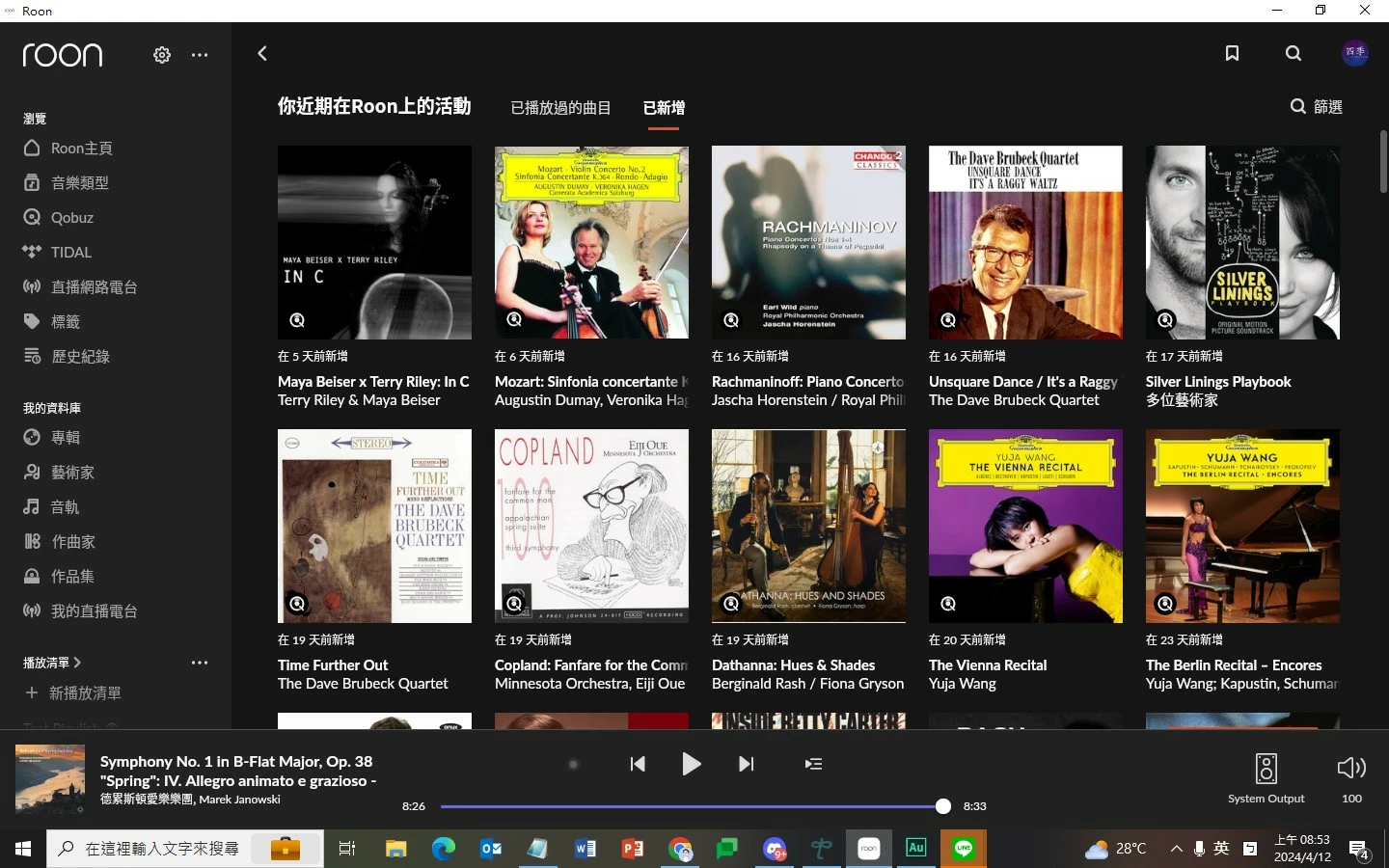Open the now playing album thumbnail
This screenshot has height=868, width=1389.
pos(50,778)
